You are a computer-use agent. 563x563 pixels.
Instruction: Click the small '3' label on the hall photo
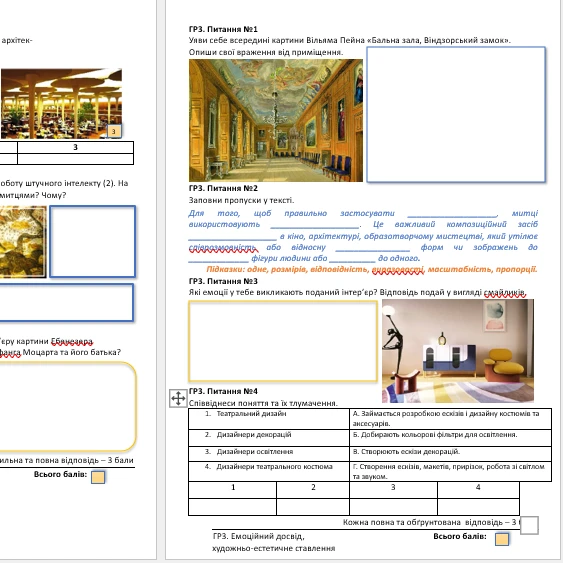[114, 131]
